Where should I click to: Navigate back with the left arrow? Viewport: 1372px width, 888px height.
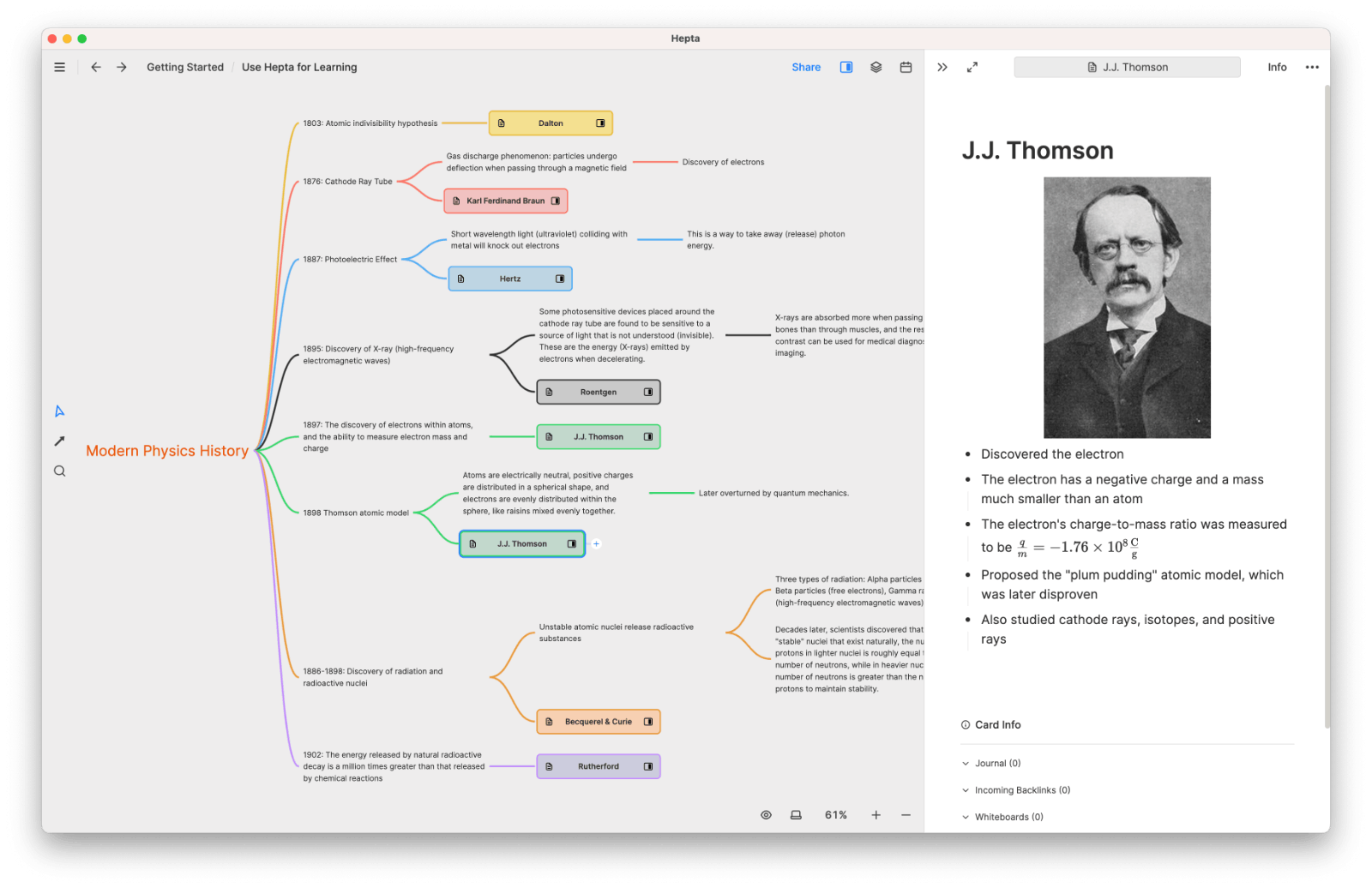pos(96,67)
